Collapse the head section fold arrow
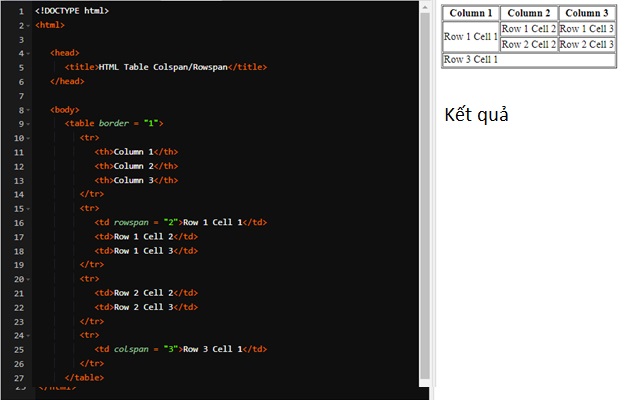Image resolution: width=625 pixels, height=400 pixels. tap(26, 52)
